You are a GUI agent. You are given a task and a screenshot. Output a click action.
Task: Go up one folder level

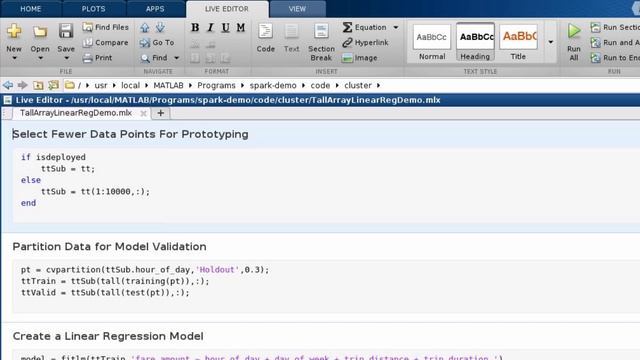[x=38, y=85]
